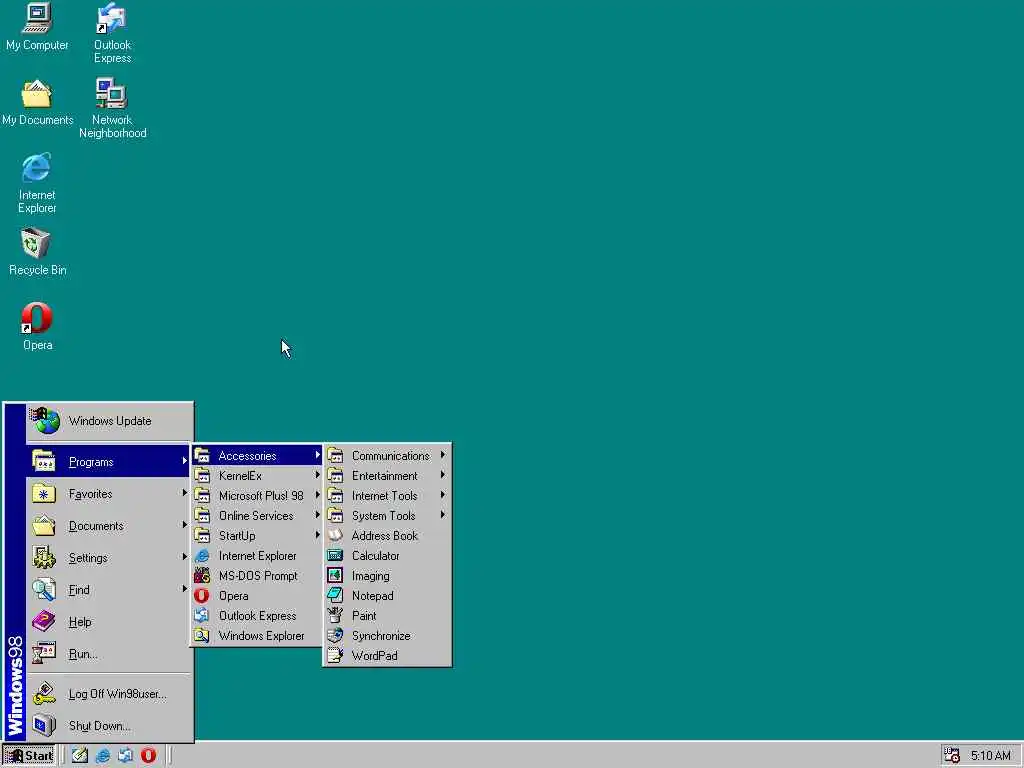Expand the Programs submenu arrow
This screenshot has height=768, width=1024.
(184, 461)
